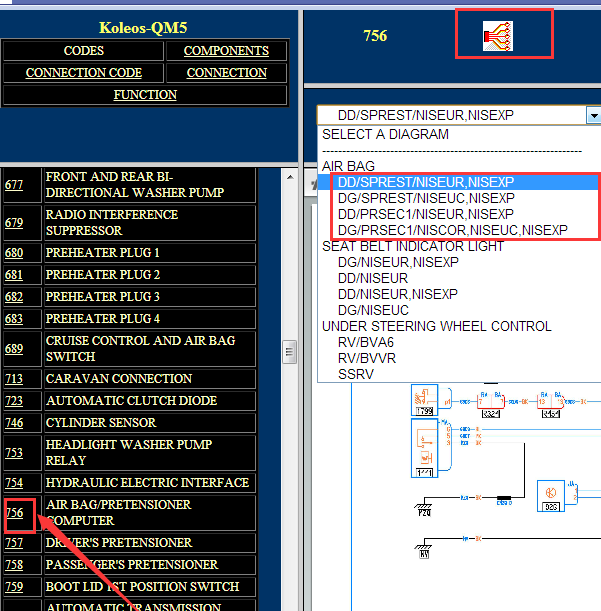Select DG/SPREST/NISEUC,NISEXP diagram option

(x=426, y=198)
